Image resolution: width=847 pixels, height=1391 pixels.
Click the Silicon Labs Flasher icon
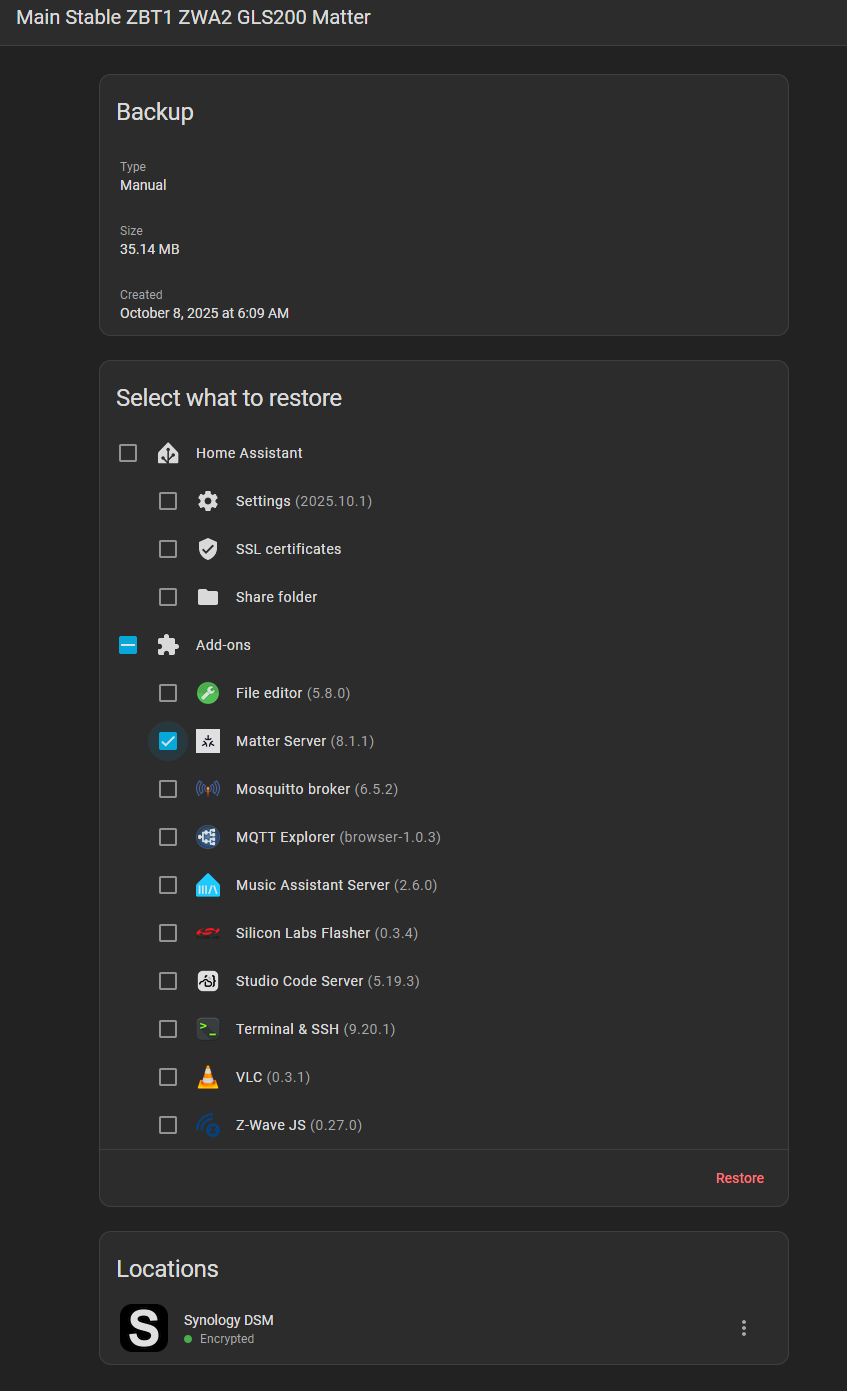(208, 933)
